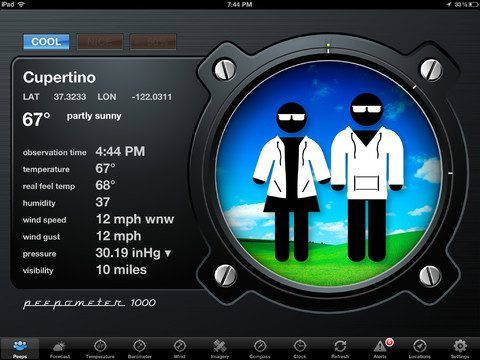Open the Settings gear

pyautogui.click(x=460, y=349)
